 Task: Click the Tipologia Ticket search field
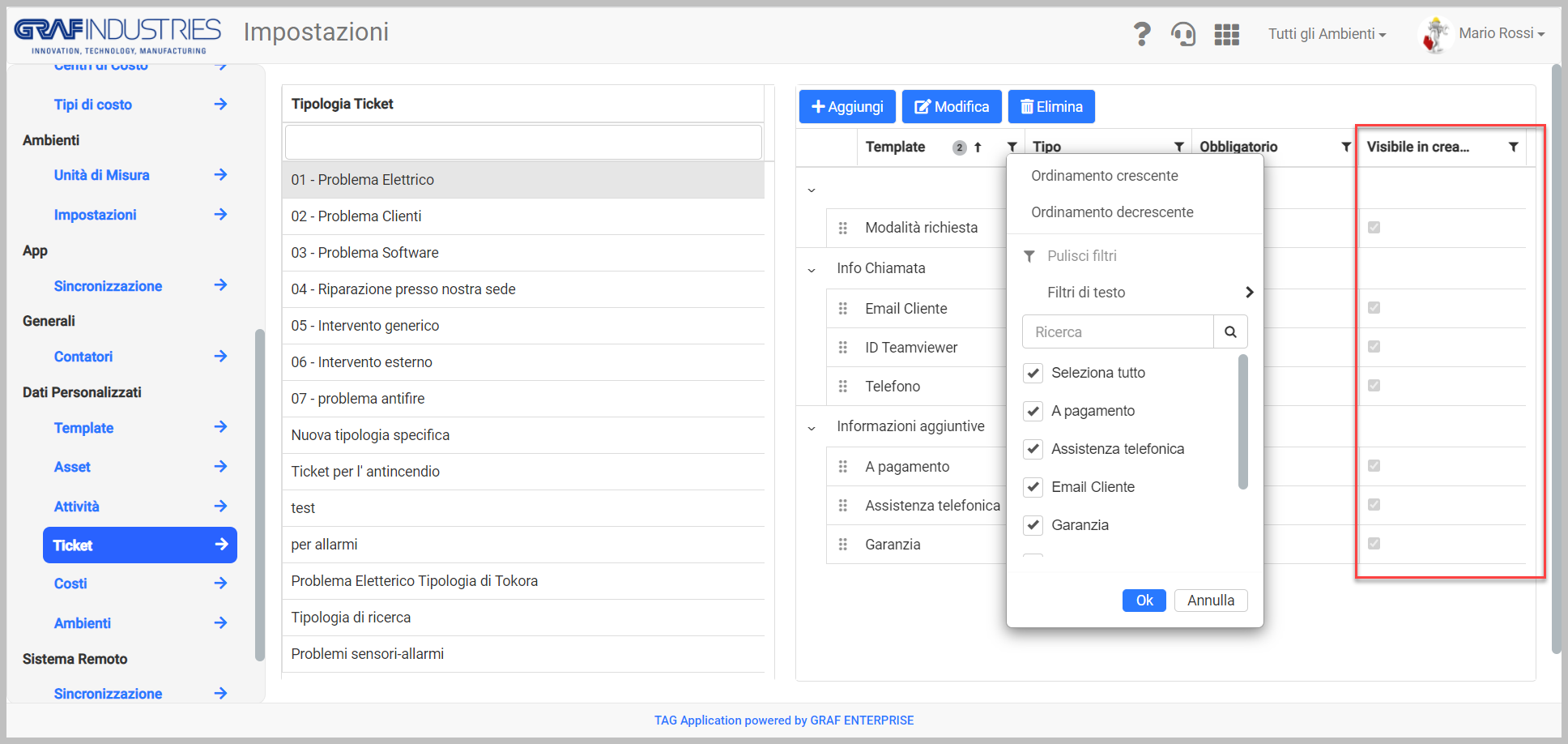pos(523,143)
